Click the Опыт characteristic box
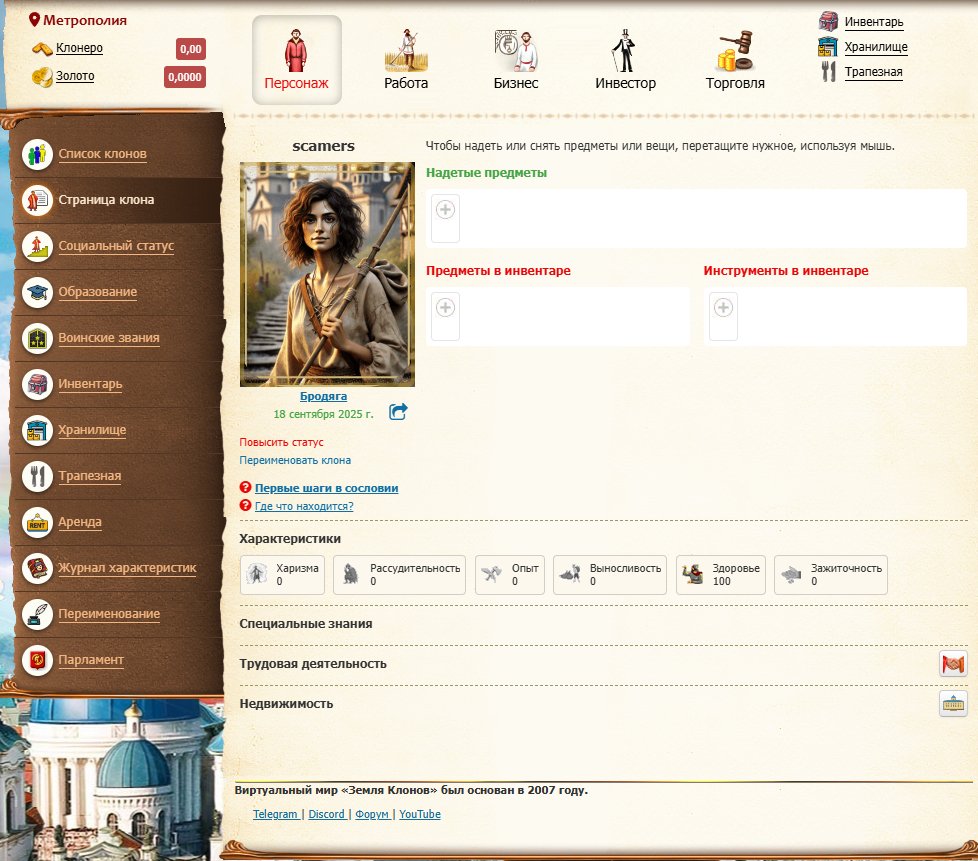 pos(510,575)
